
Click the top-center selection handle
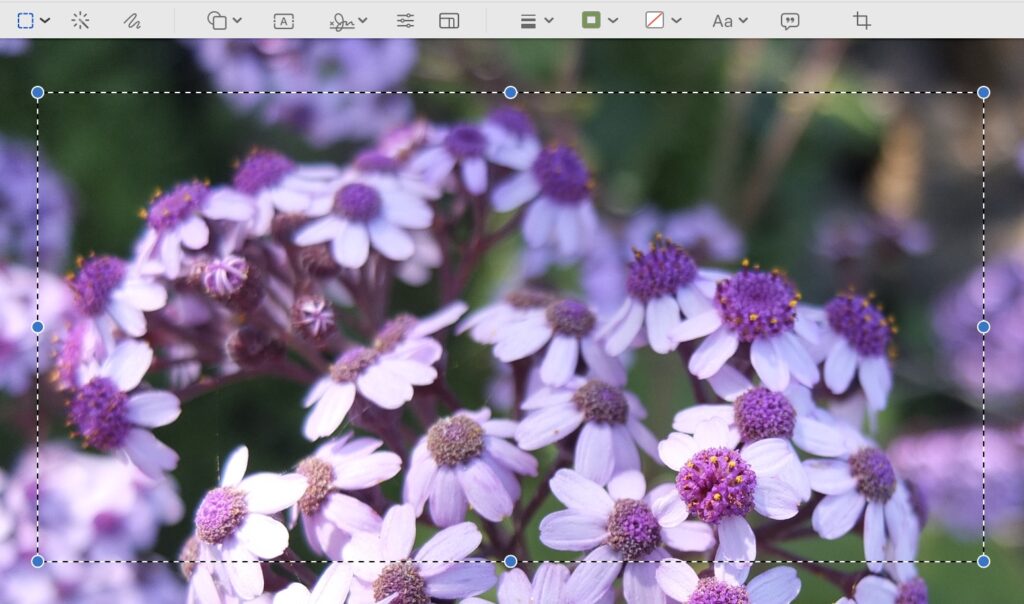coord(511,93)
